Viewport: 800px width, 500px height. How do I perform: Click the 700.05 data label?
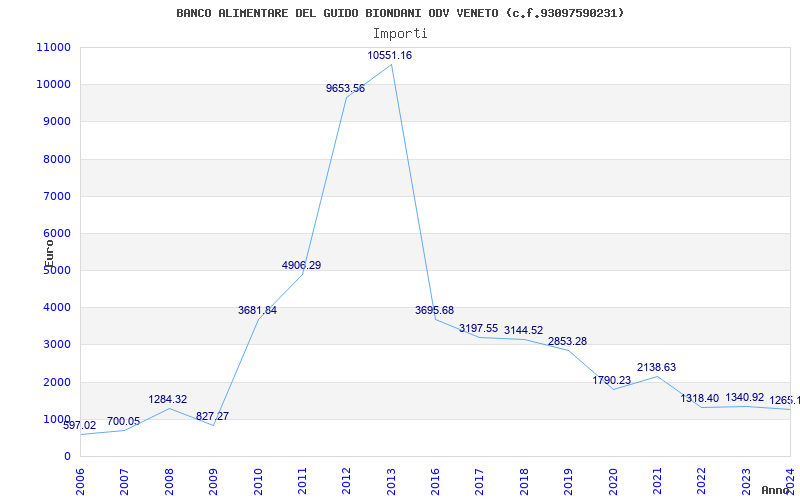123,421
